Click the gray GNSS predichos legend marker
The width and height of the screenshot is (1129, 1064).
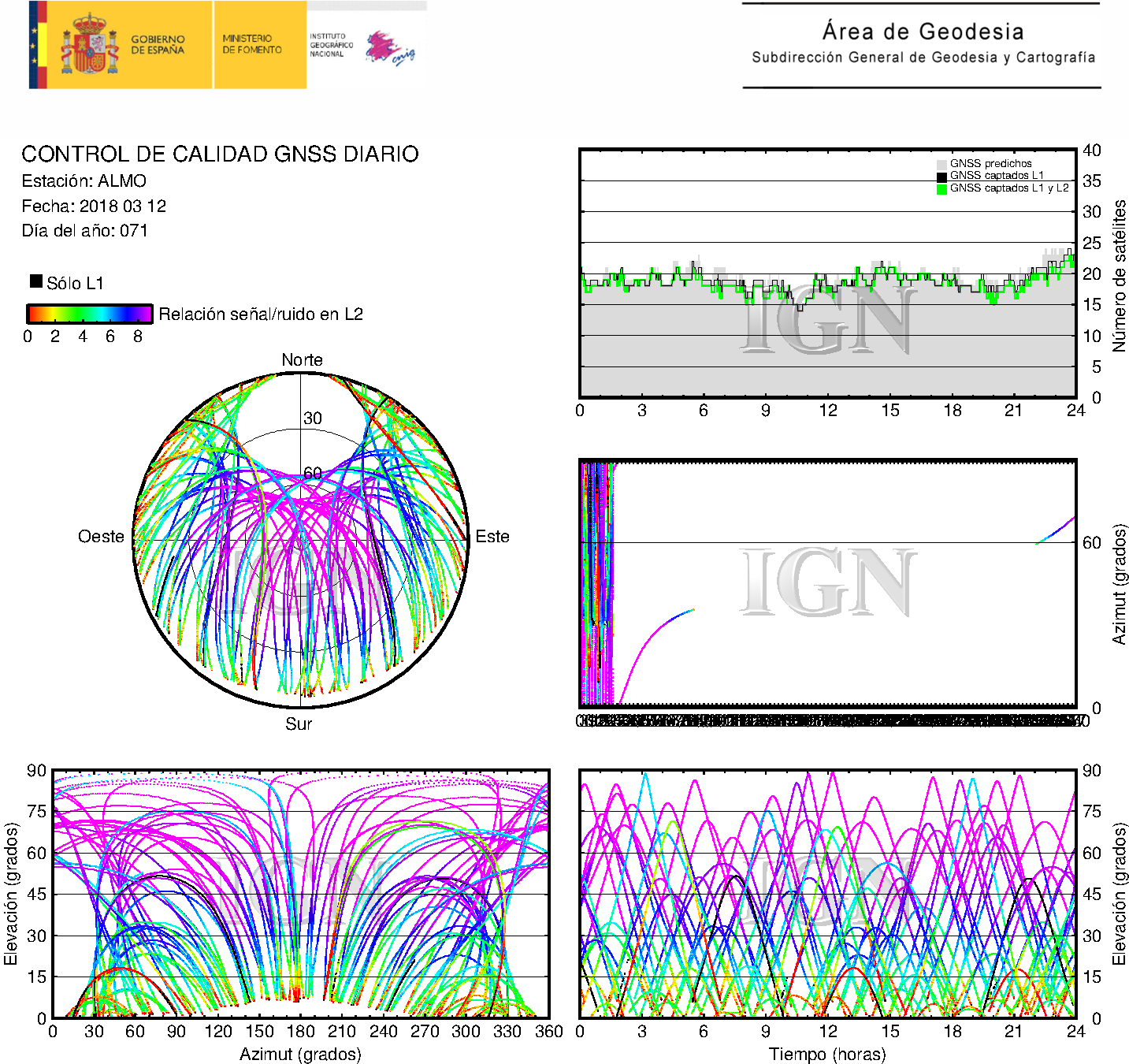click(x=941, y=164)
